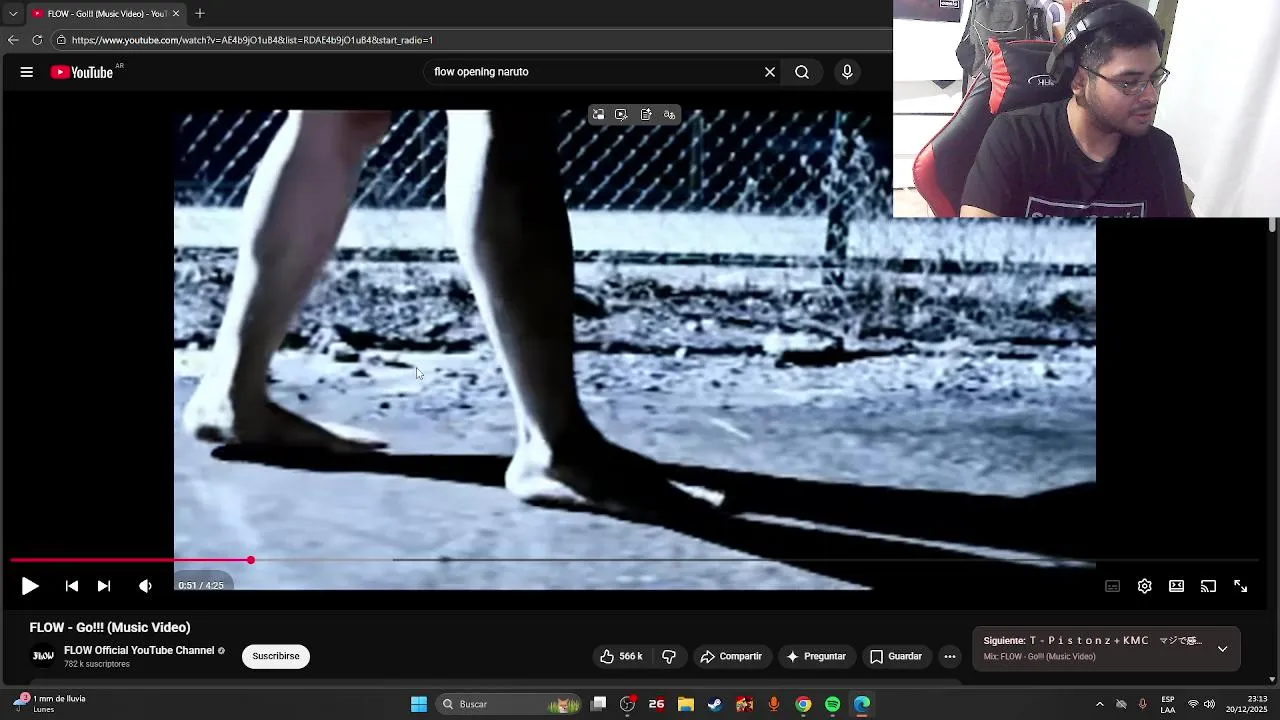1280x720 pixels.
Task: Run search with the magnifier button
Action: point(802,72)
